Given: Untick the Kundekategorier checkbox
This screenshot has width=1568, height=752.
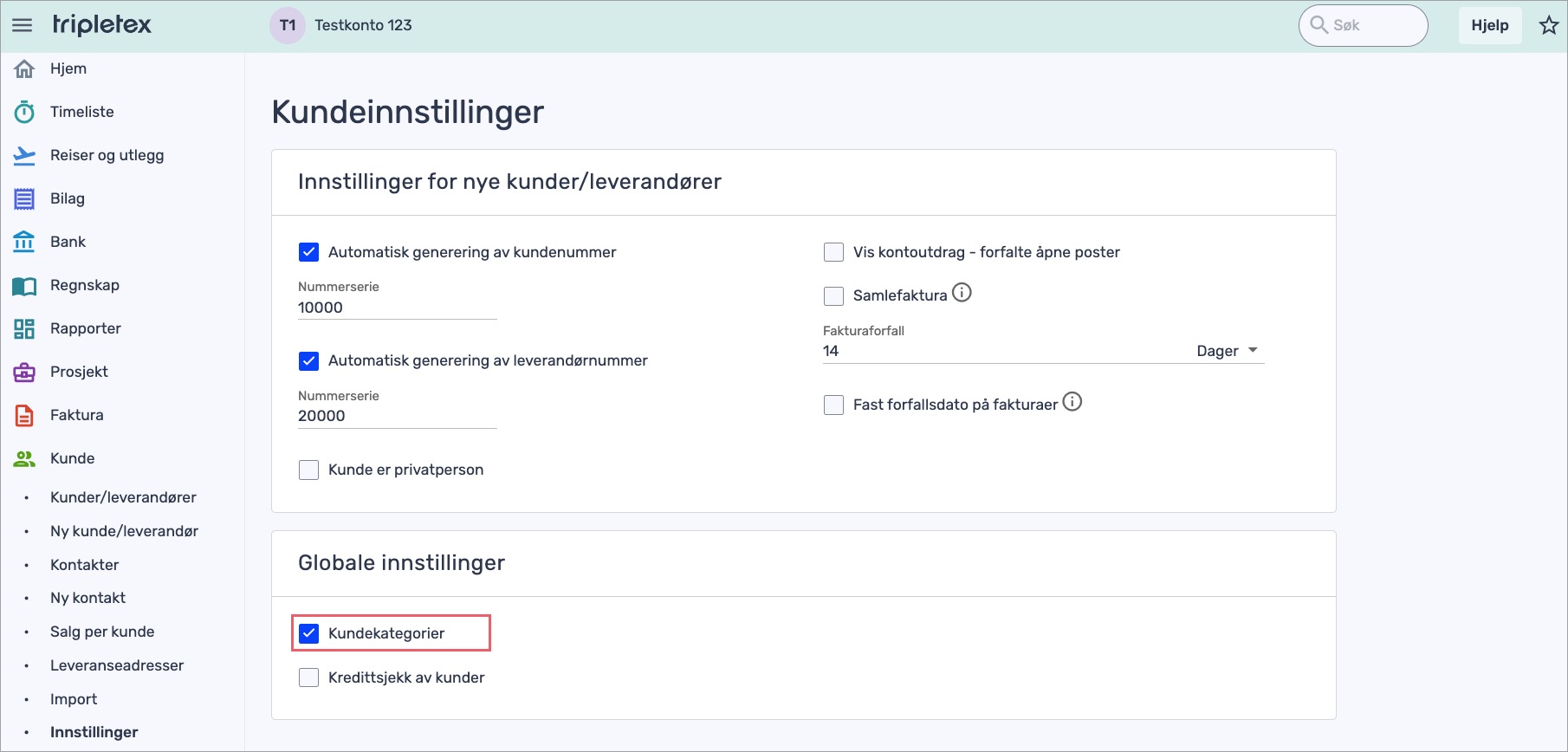Looking at the screenshot, I should tap(308, 633).
